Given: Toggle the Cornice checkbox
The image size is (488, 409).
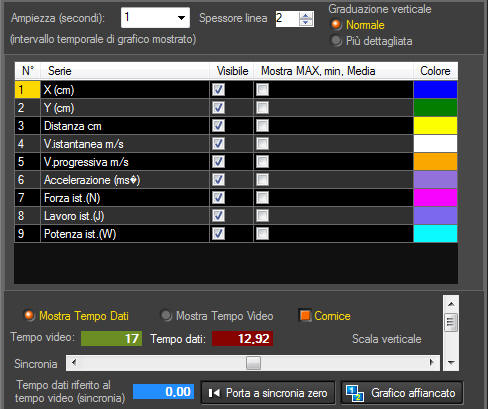Looking at the screenshot, I should click(x=305, y=315).
